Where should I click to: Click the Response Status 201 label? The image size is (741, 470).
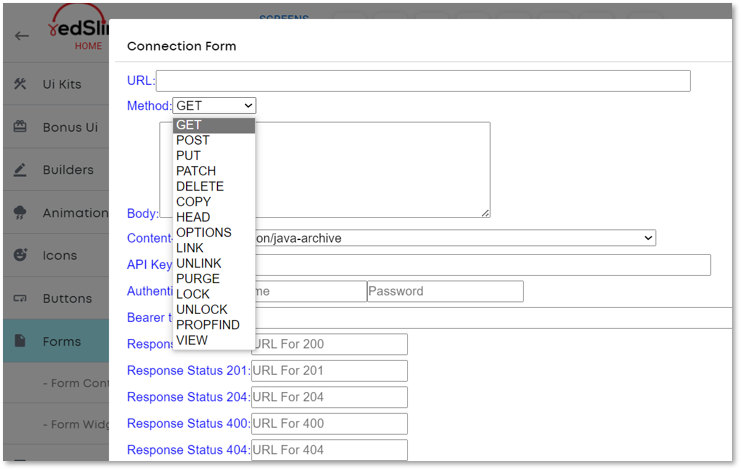[189, 370]
